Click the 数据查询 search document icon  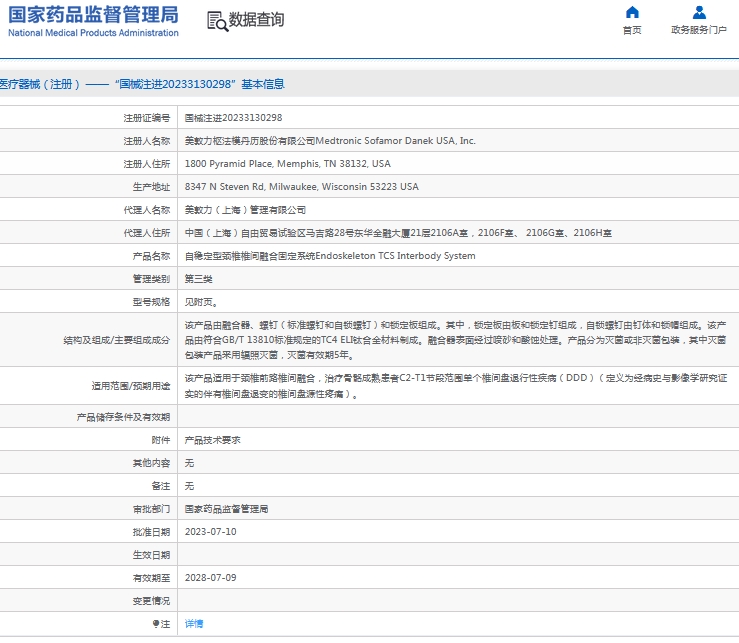click(x=217, y=21)
